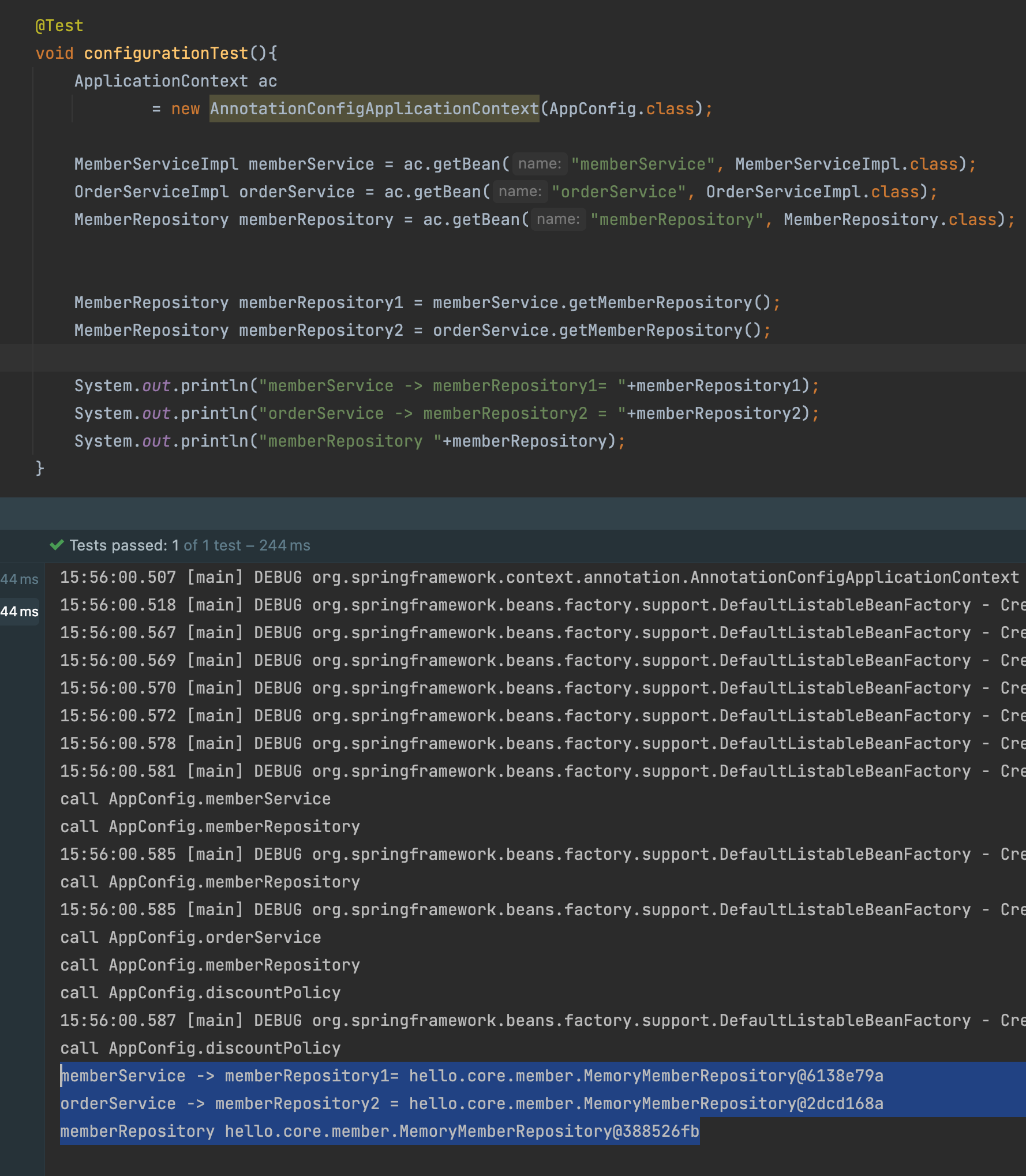Click the Tests passed: 1 status text

124,545
